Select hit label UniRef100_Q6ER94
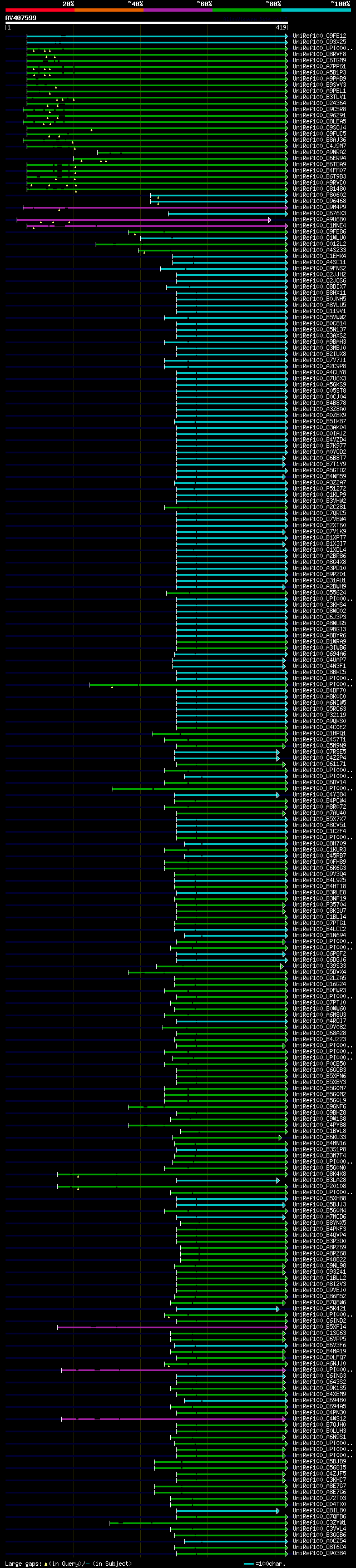The width and height of the screenshot is (356, 1568). click(319, 159)
